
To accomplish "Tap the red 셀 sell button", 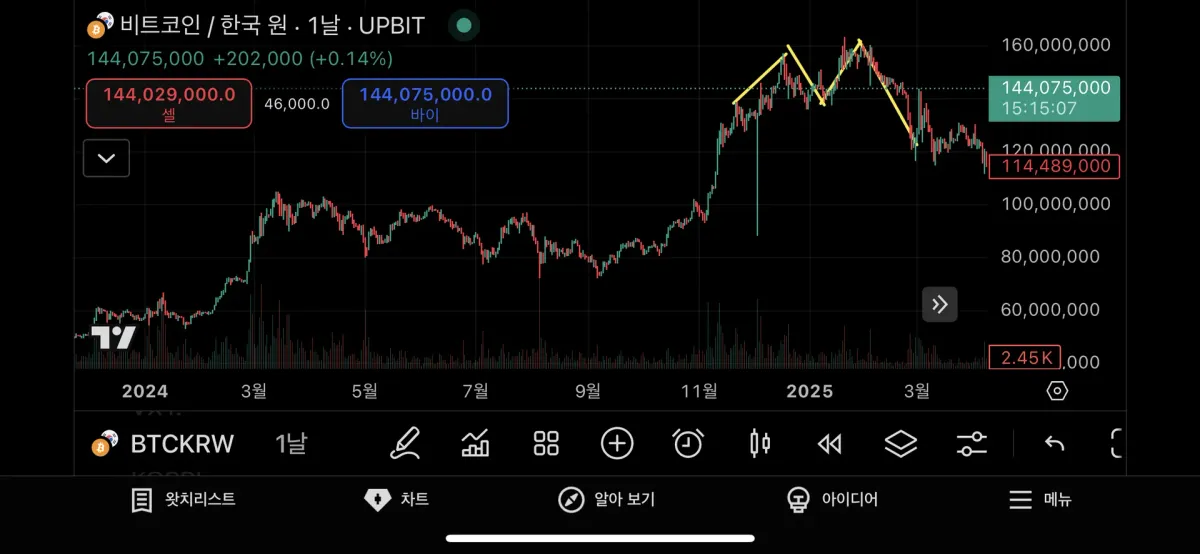I will pyautogui.click(x=169, y=104).
